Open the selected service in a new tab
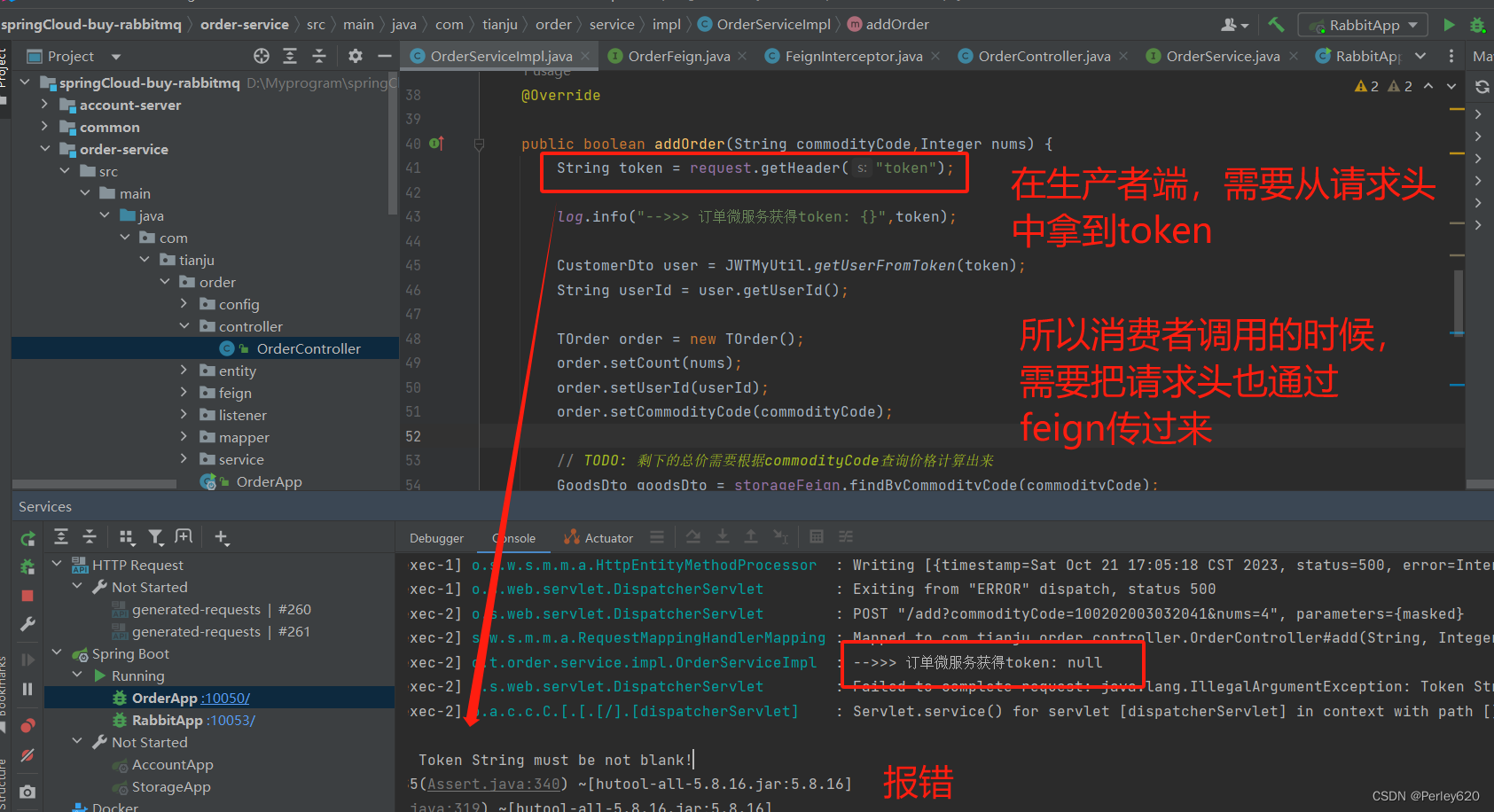This screenshot has width=1494, height=812. pyautogui.click(x=184, y=536)
